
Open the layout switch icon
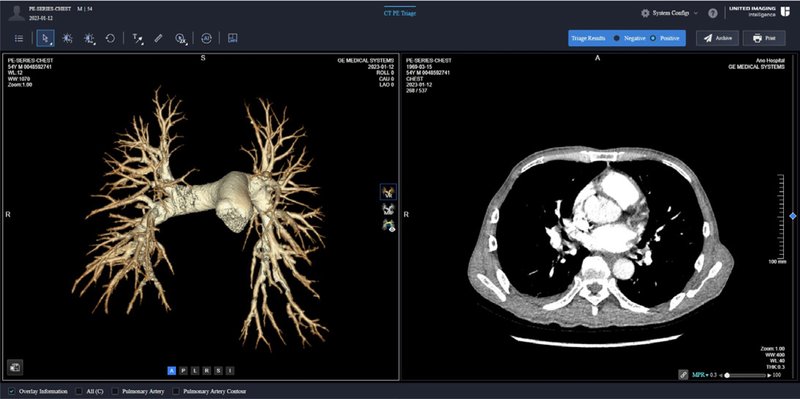[233, 38]
